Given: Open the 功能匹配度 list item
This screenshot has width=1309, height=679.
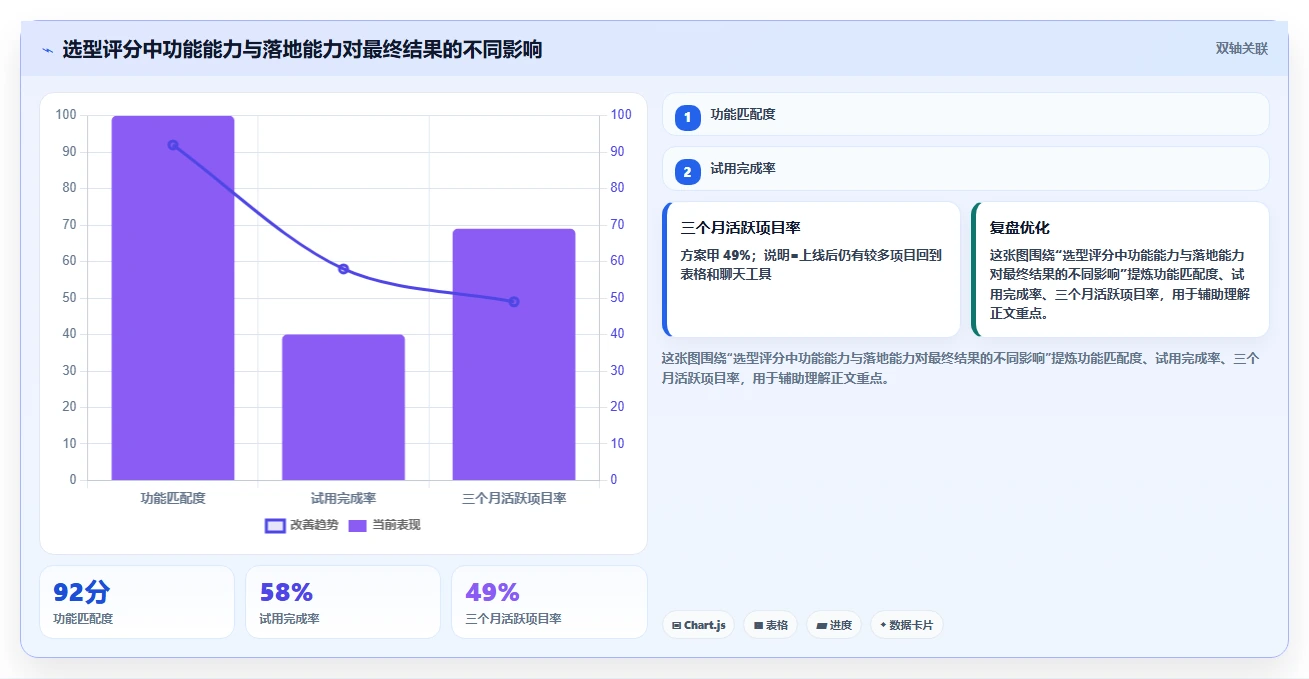Looking at the screenshot, I should [x=965, y=114].
